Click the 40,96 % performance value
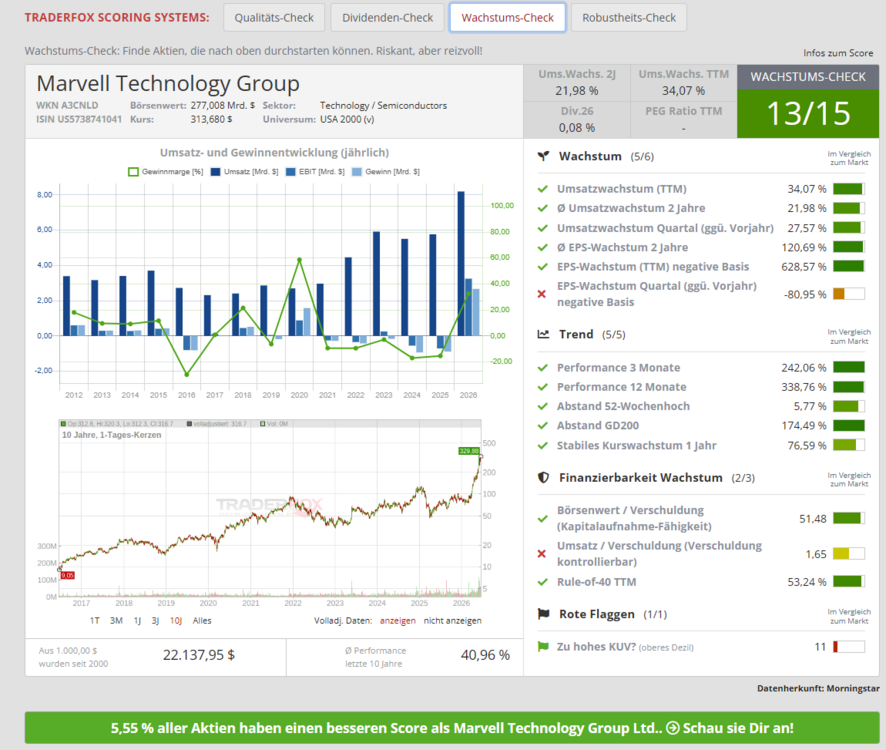 click(485, 655)
